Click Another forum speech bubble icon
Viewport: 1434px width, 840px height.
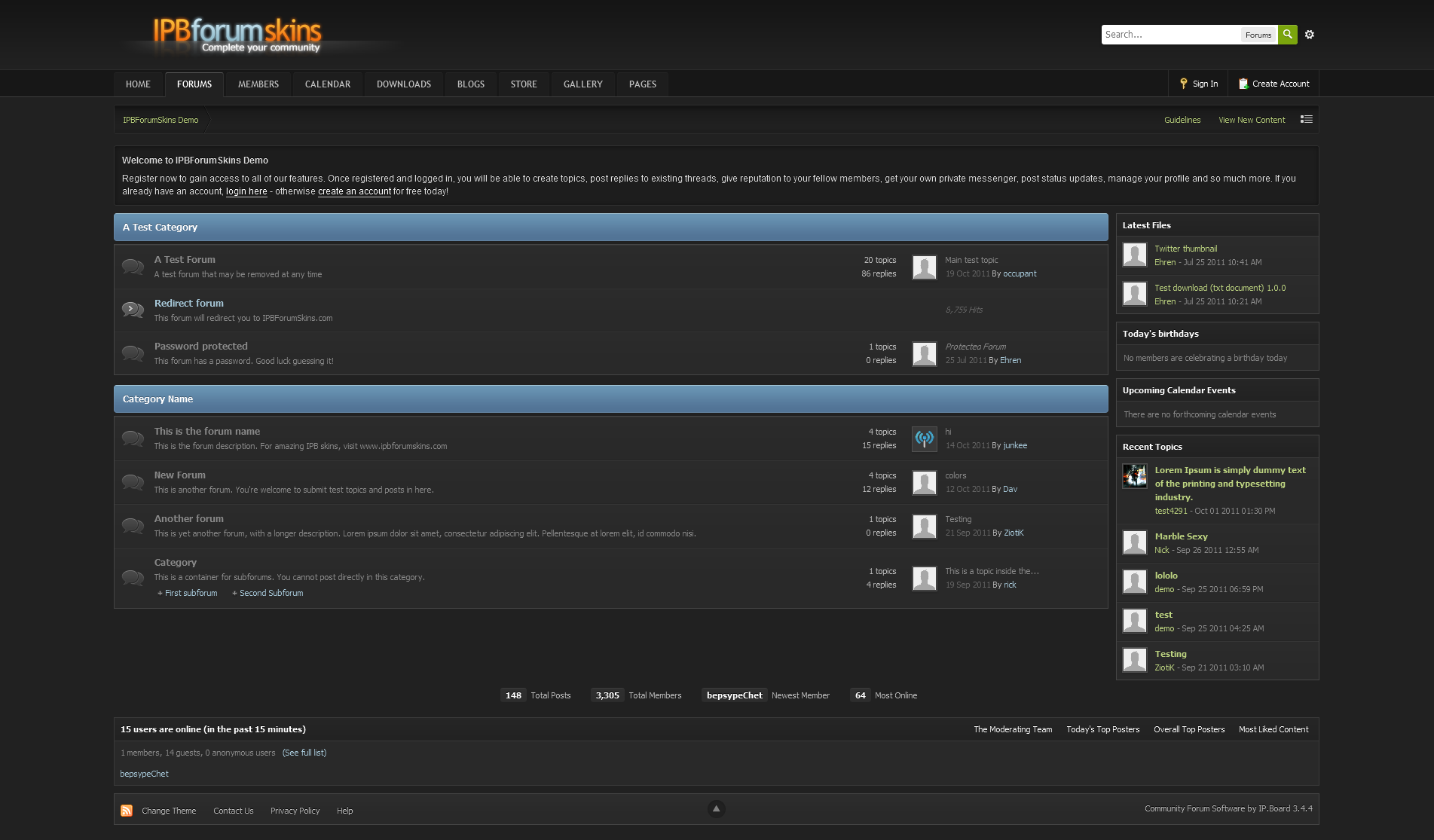coord(133,526)
